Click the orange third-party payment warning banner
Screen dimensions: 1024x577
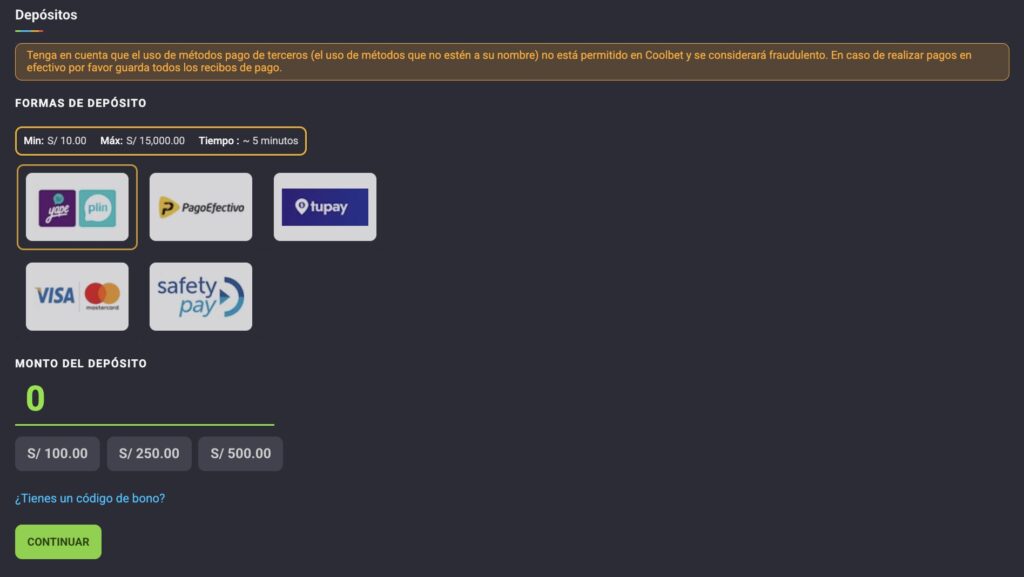coord(511,61)
